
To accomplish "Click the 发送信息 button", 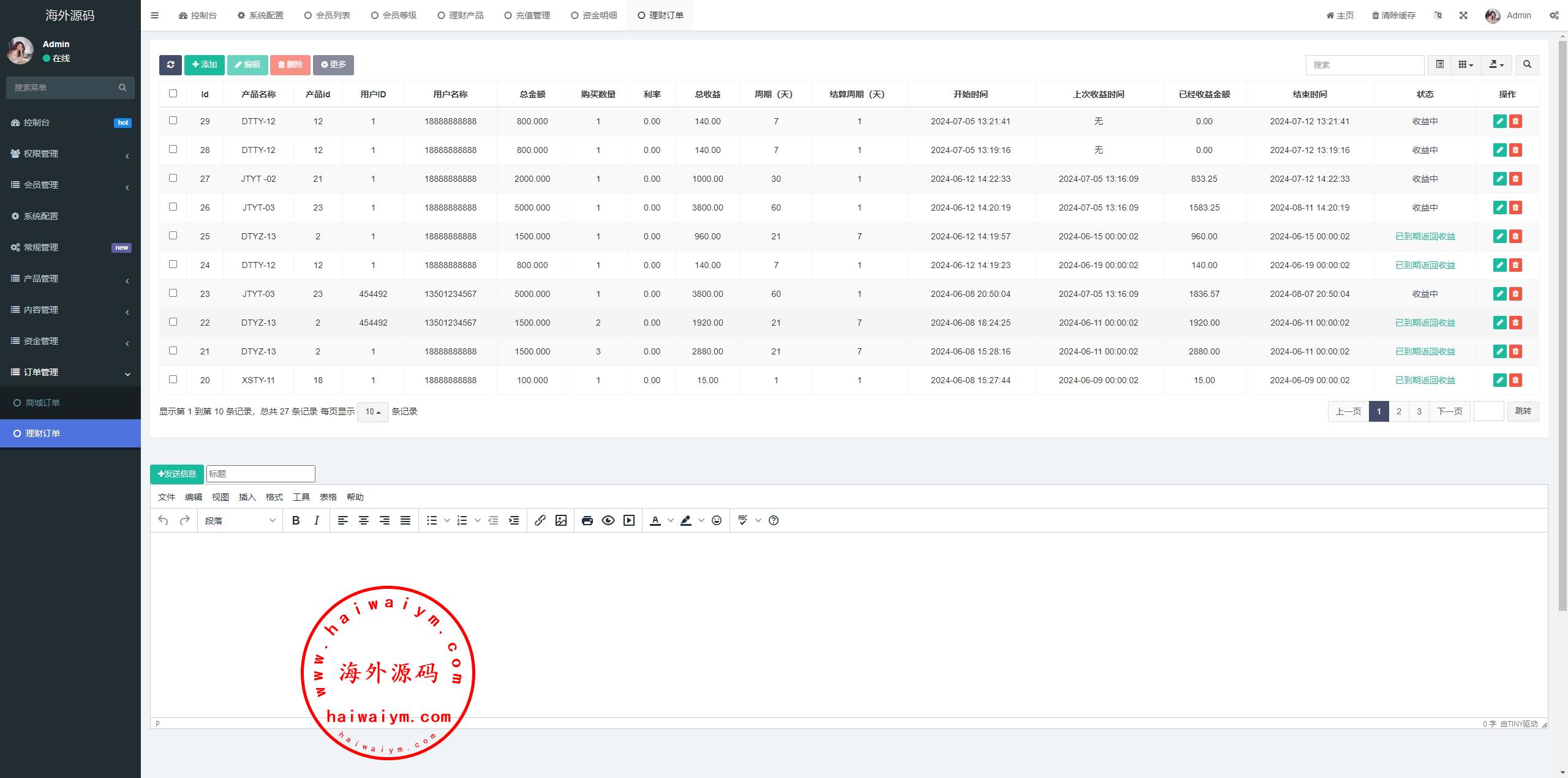I will [x=177, y=474].
